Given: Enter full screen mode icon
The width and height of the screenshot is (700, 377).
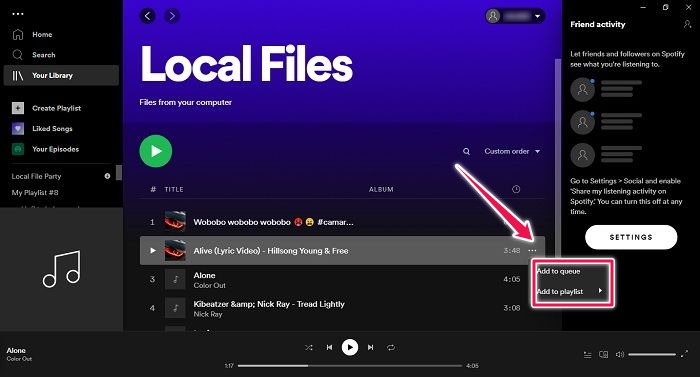Looking at the screenshot, I should (x=684, y=355).
